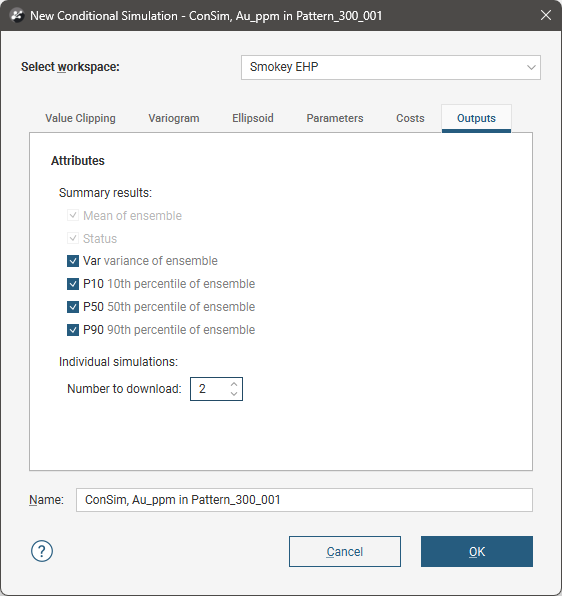Confirm with the OK button
The height and width of the screenshot is (596, 562).
(477, 552)
